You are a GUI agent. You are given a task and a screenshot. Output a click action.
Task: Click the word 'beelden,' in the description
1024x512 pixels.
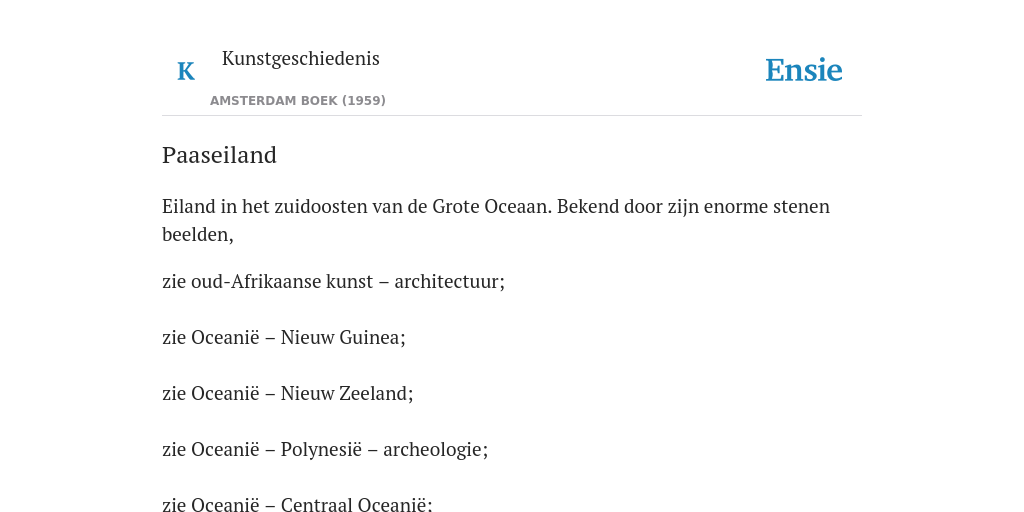click(x=198, y=234)
